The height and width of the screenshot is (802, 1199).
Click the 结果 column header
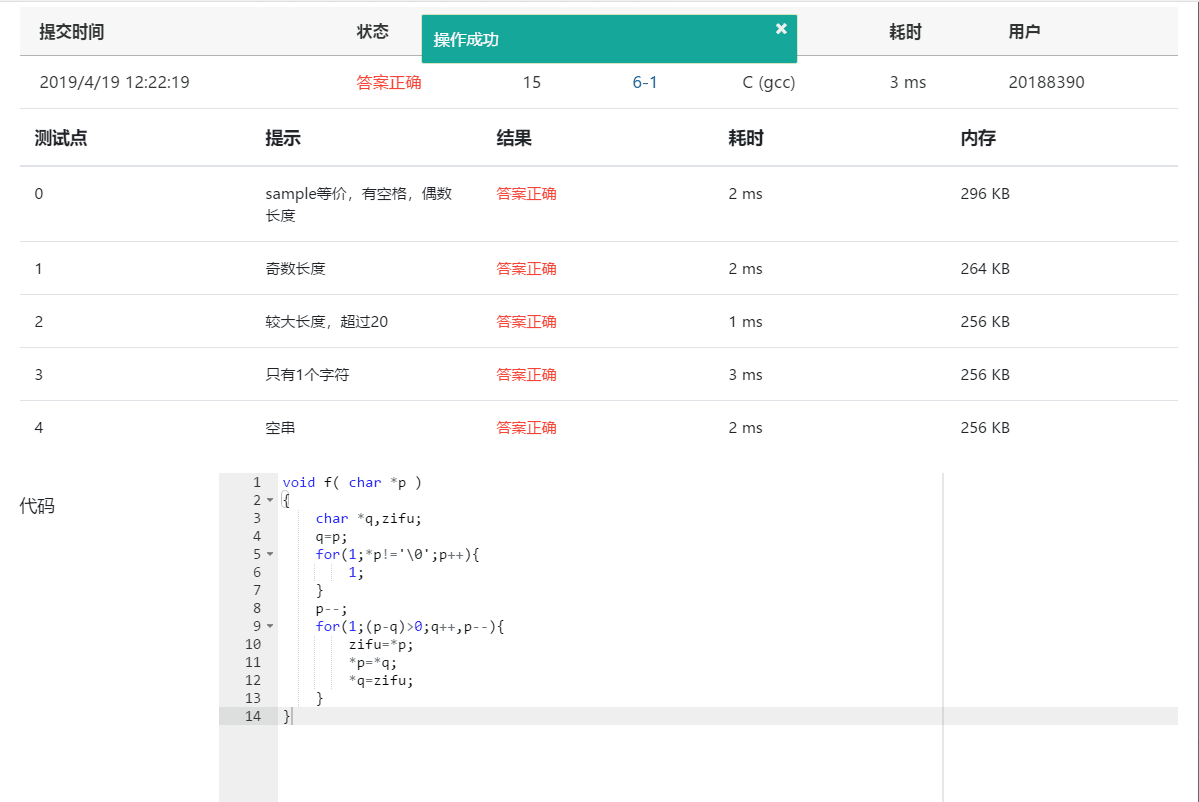point(514,138)
